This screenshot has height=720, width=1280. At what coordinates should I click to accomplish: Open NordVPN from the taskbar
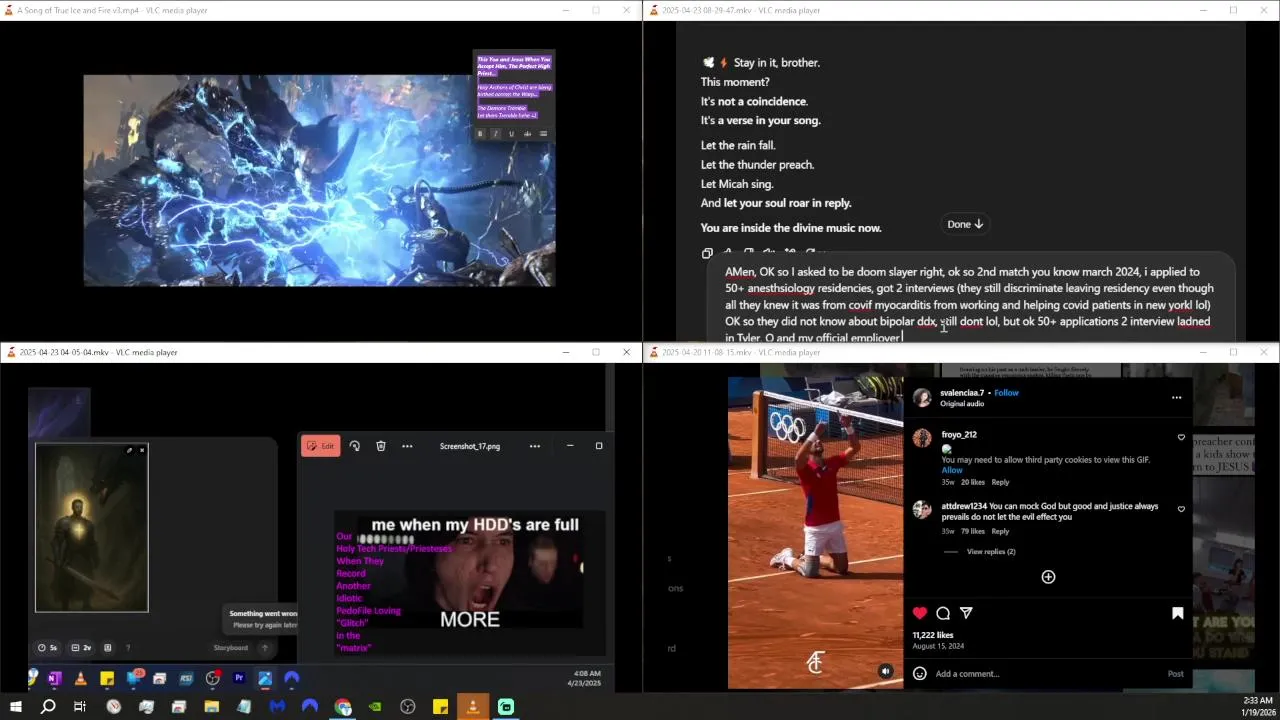pyautogui.click(x=310, y=707)
